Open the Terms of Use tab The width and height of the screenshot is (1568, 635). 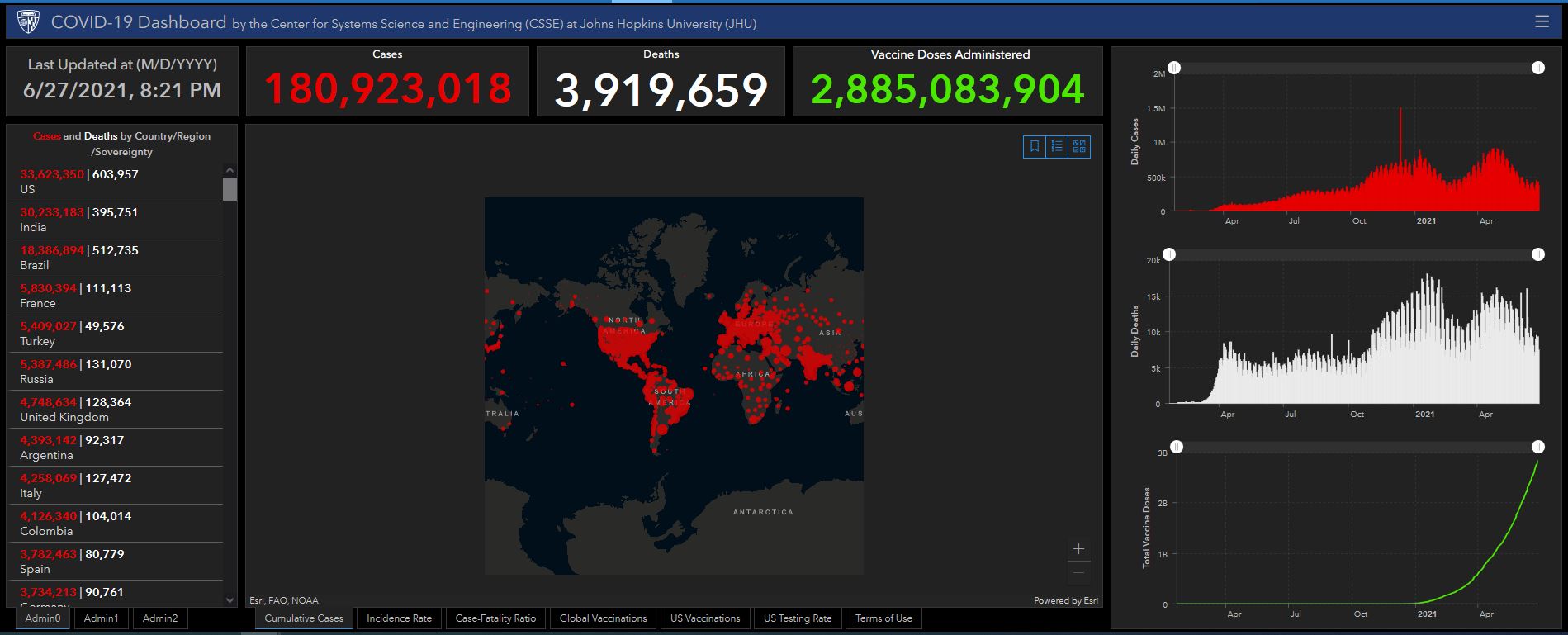click(883, 618)
